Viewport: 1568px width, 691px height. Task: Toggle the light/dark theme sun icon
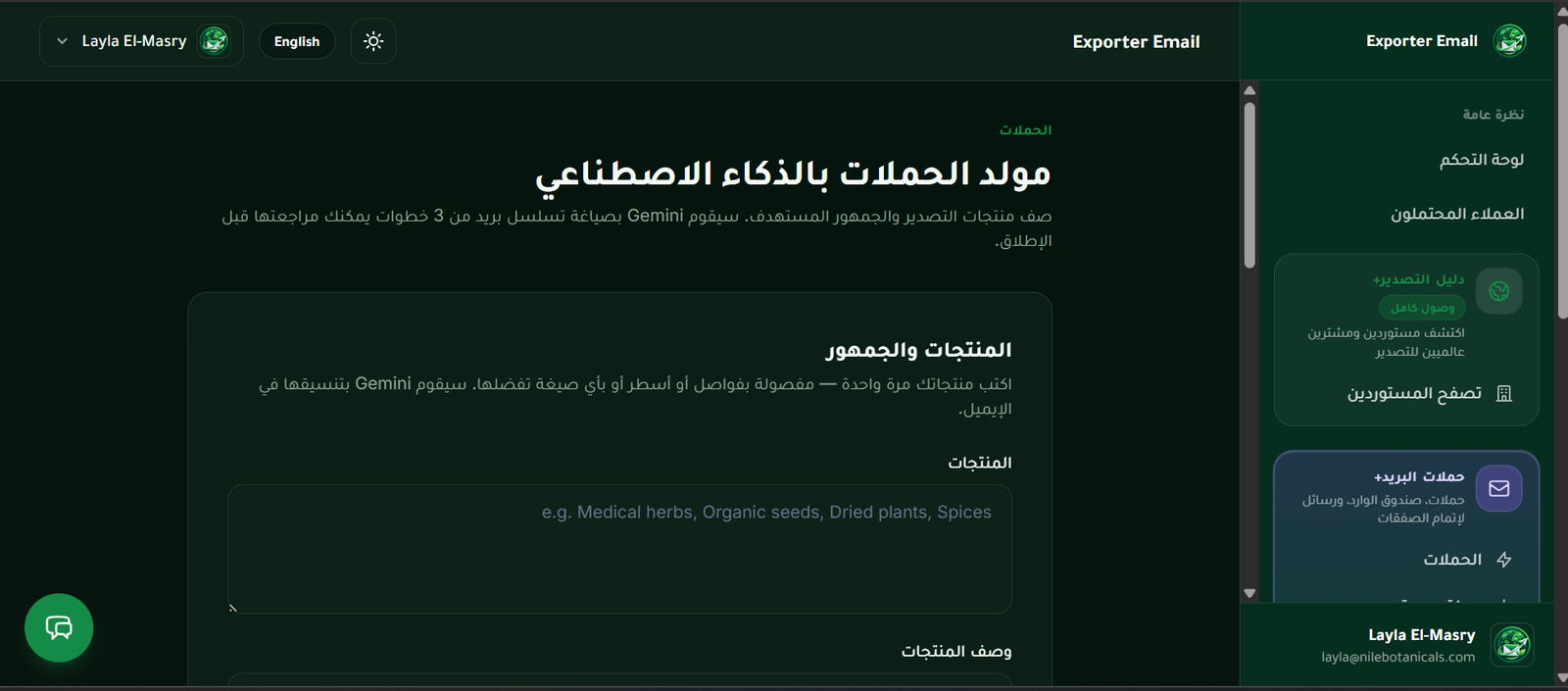373,41
